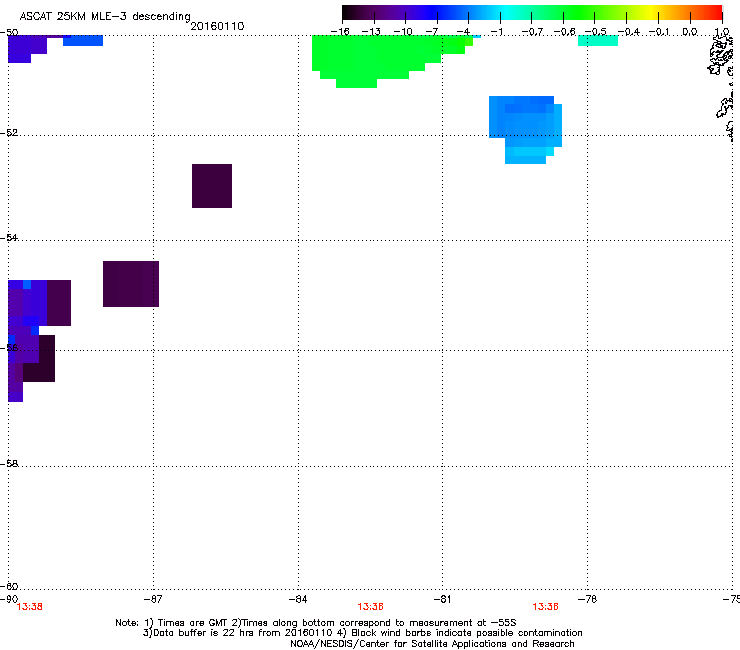The height and width of the screenshot is (650, 740).
Task: Click the -0.4 color scale label
Action: (629, 32)
